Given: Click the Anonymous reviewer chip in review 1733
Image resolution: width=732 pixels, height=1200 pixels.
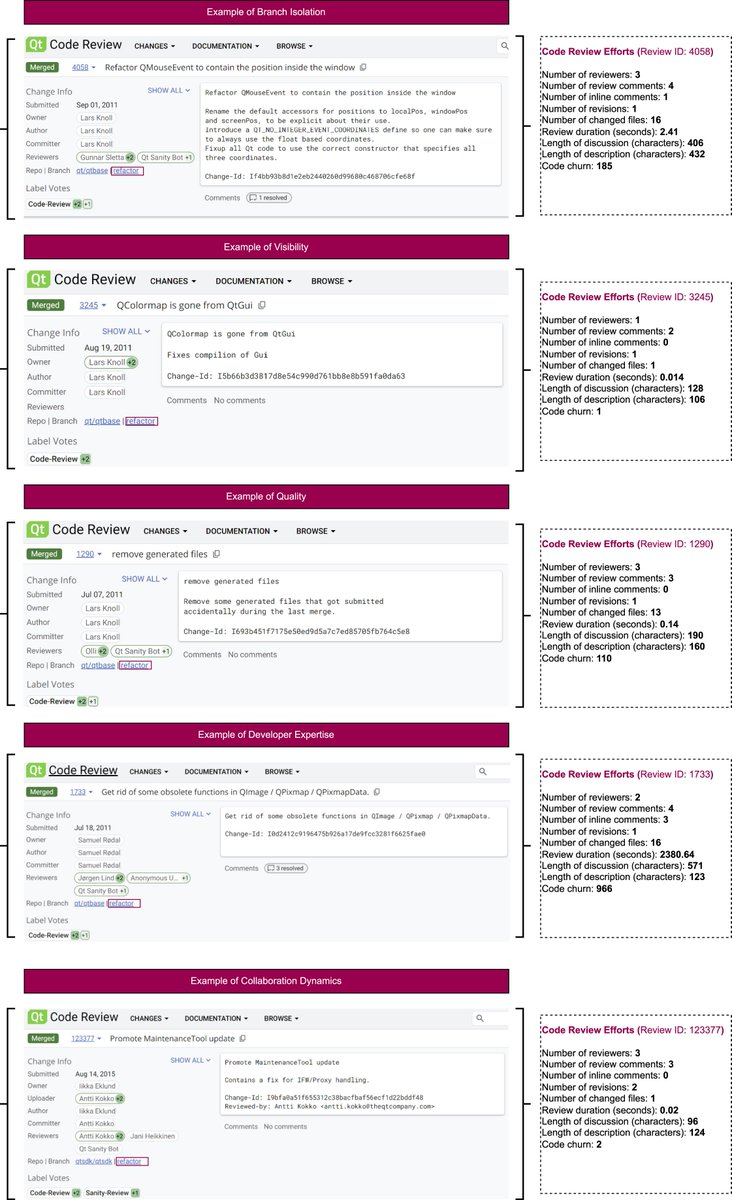Looking at the screenshot, I should pos(159,878).
